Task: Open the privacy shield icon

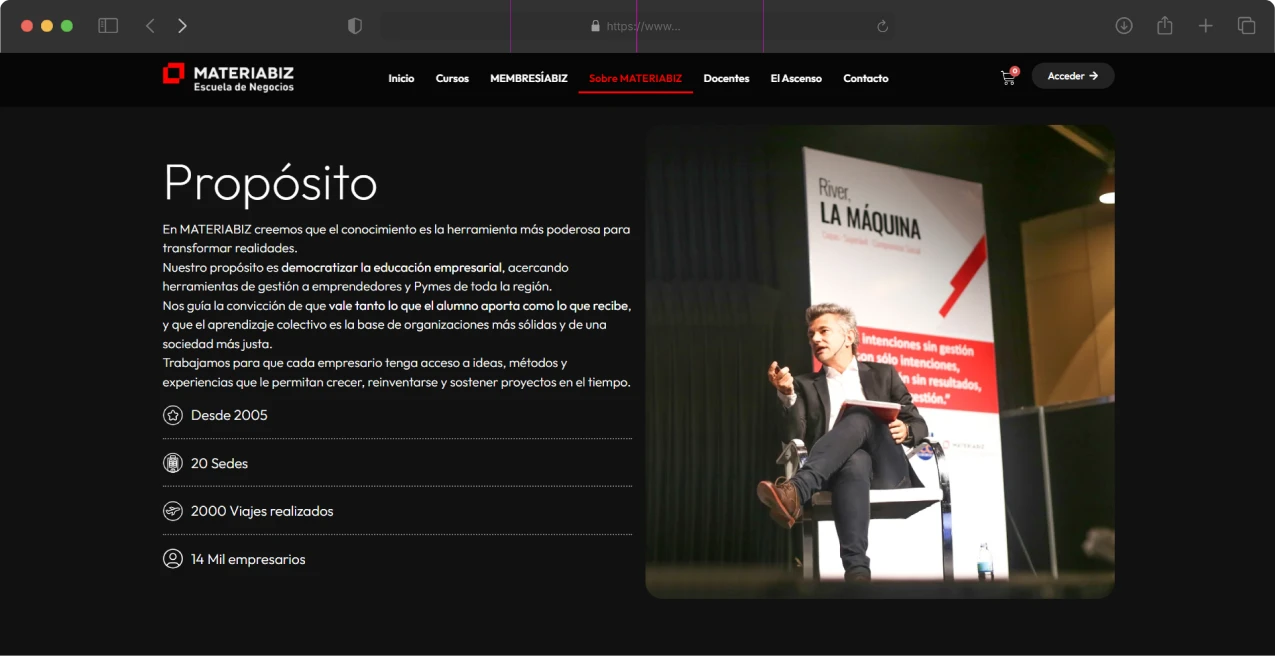Action: [355, 26]
